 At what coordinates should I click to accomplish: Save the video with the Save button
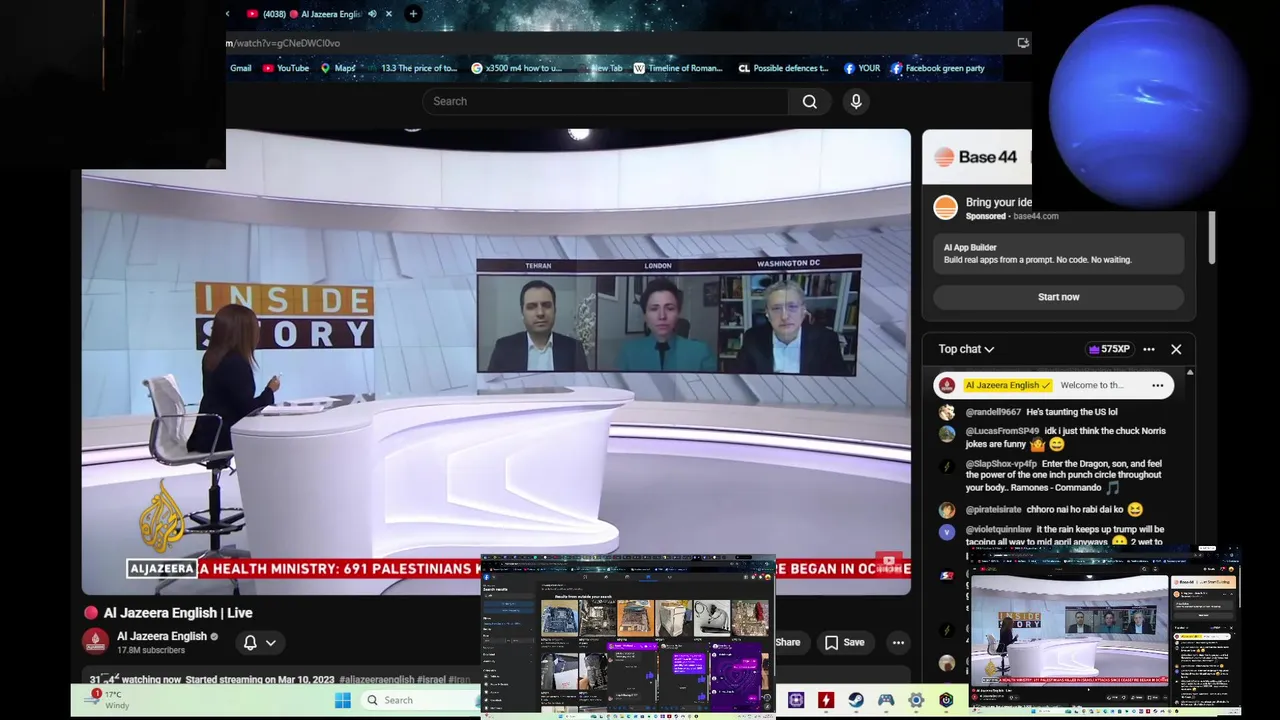(844, 642)
